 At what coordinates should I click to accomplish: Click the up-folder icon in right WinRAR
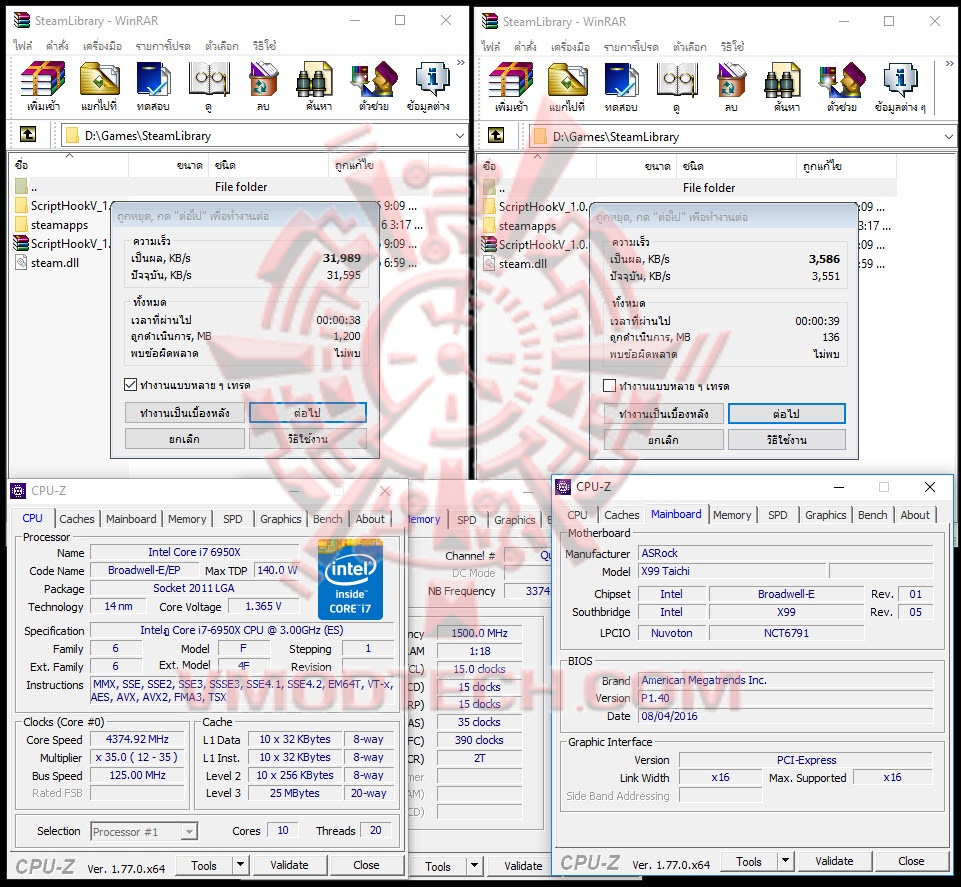496,135
